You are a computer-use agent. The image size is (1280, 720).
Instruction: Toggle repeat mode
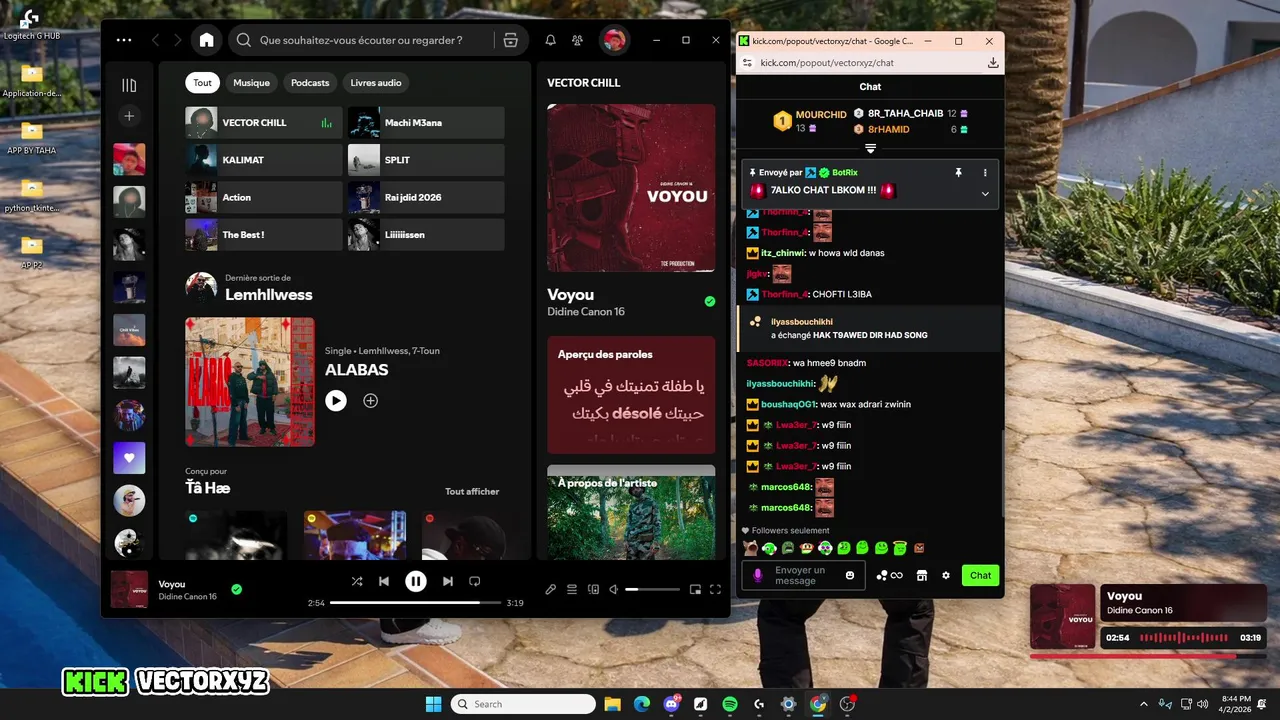click(475, 581)
